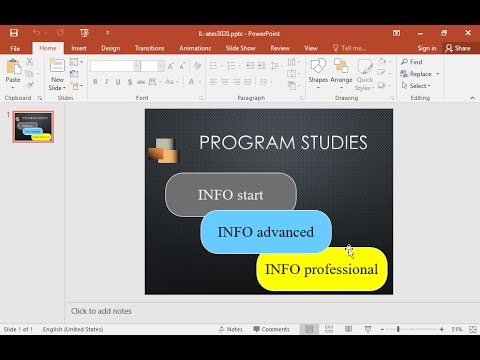Switch to the Design tab

[x=111, y=48]
